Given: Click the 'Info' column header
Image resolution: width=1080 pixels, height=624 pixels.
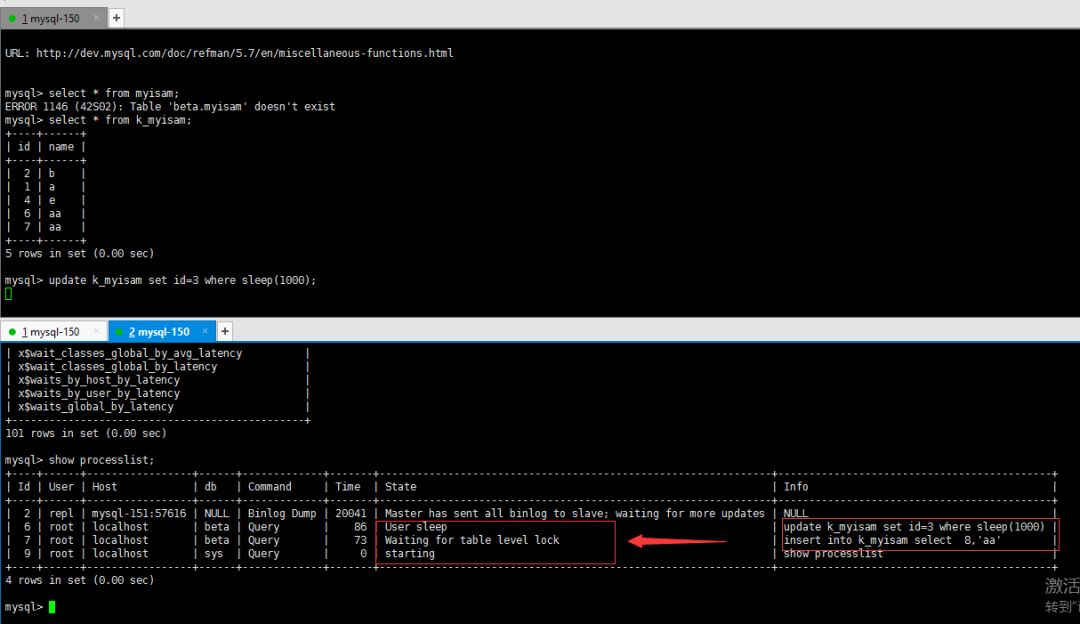Looking at the screenshot, I should coord(796,487).
